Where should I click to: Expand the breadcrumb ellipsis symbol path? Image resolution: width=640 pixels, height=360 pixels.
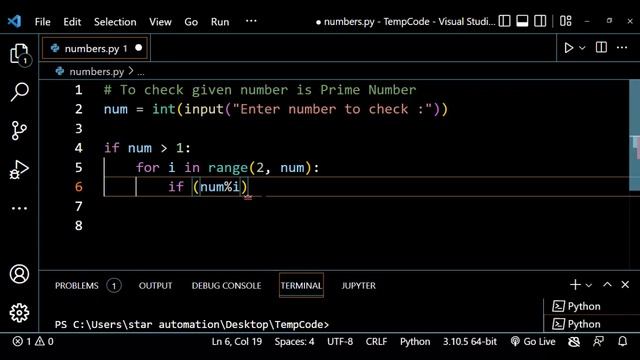(141, 73)
